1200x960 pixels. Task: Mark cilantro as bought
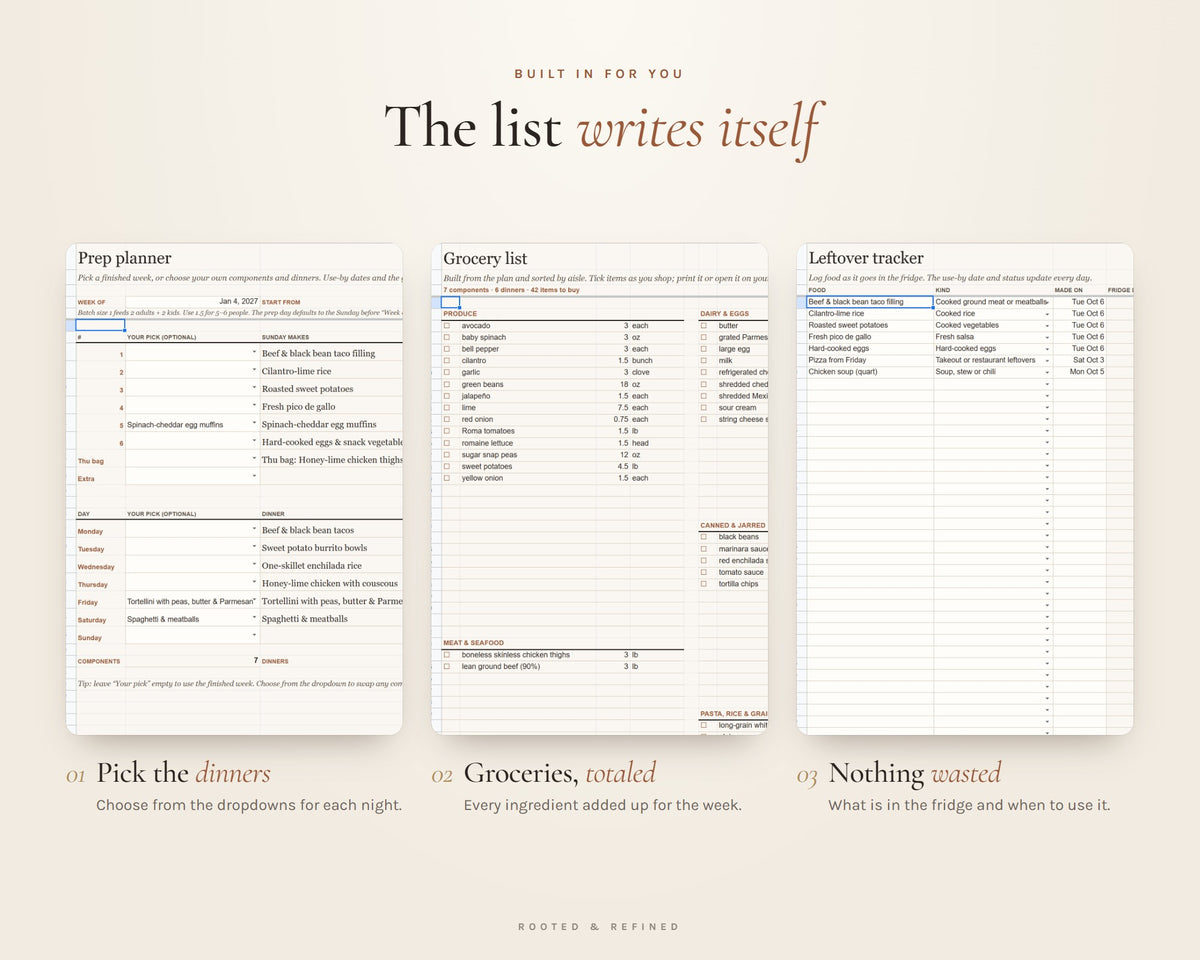447,360
